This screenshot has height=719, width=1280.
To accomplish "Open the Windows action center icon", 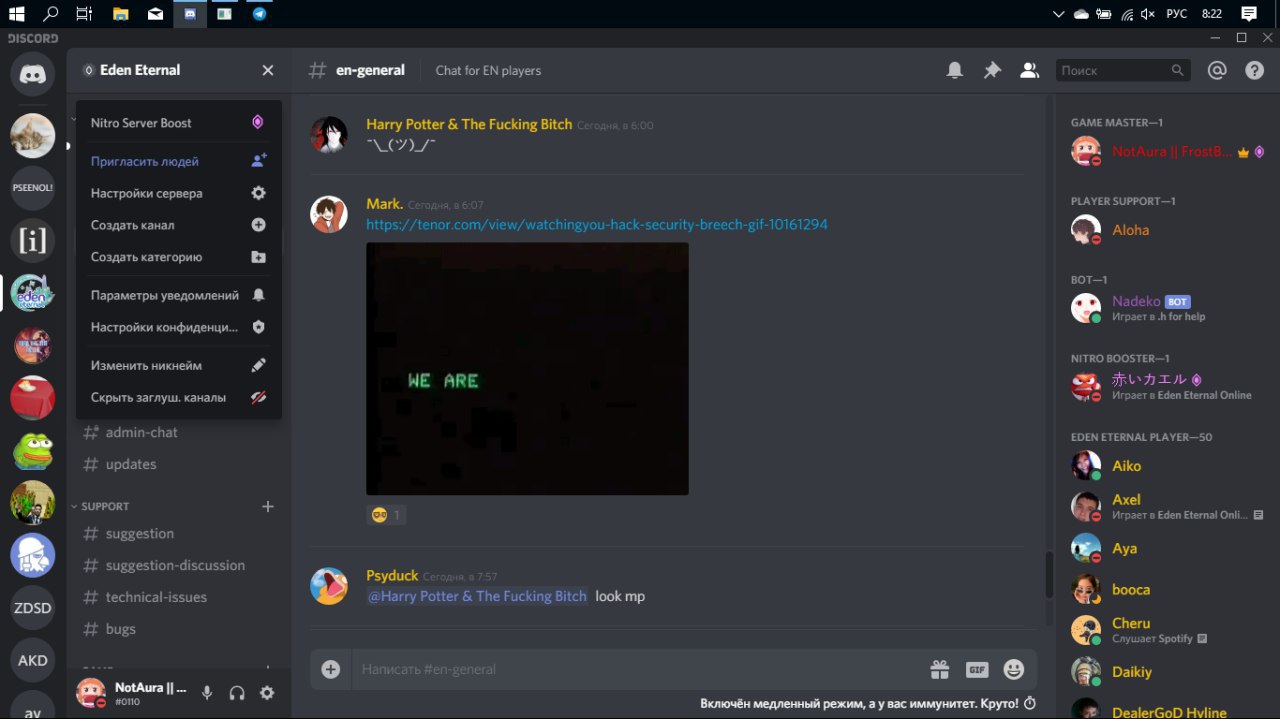I will (1249, 14).
